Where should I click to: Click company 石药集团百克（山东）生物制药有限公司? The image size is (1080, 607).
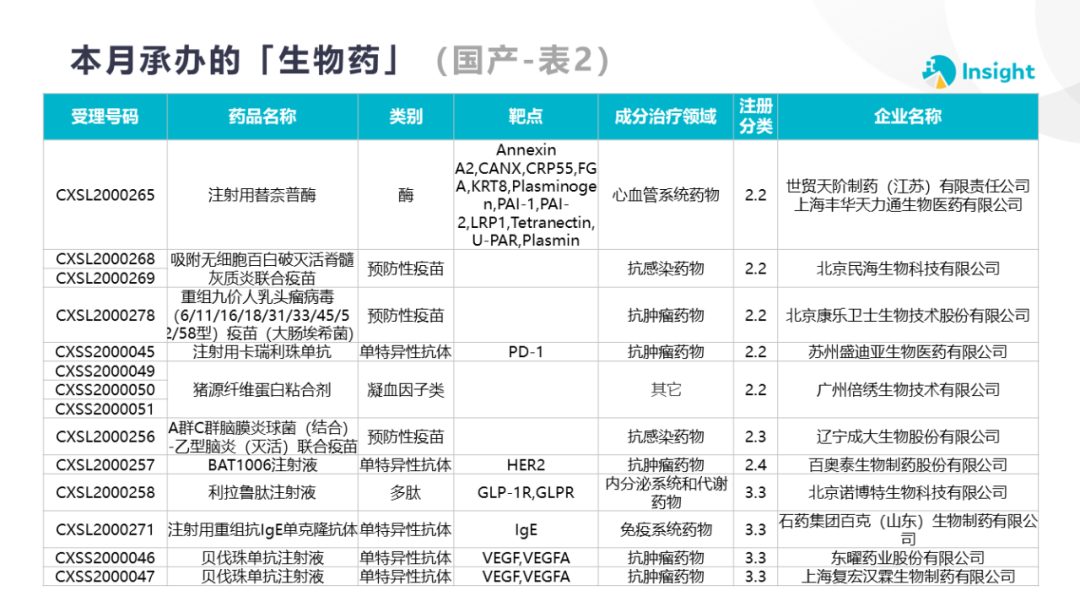(x=908, y=530)
